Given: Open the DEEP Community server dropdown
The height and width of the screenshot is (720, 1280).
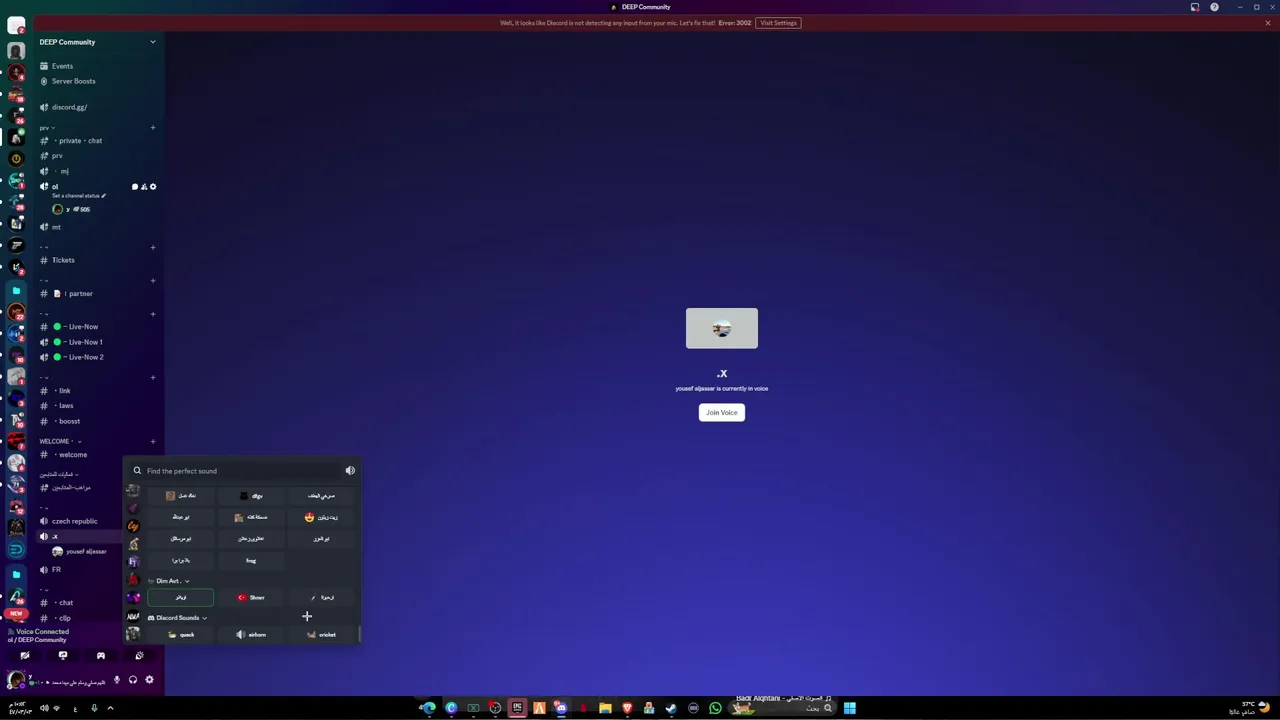Looking at the screenshot, I should pos(97,42).
